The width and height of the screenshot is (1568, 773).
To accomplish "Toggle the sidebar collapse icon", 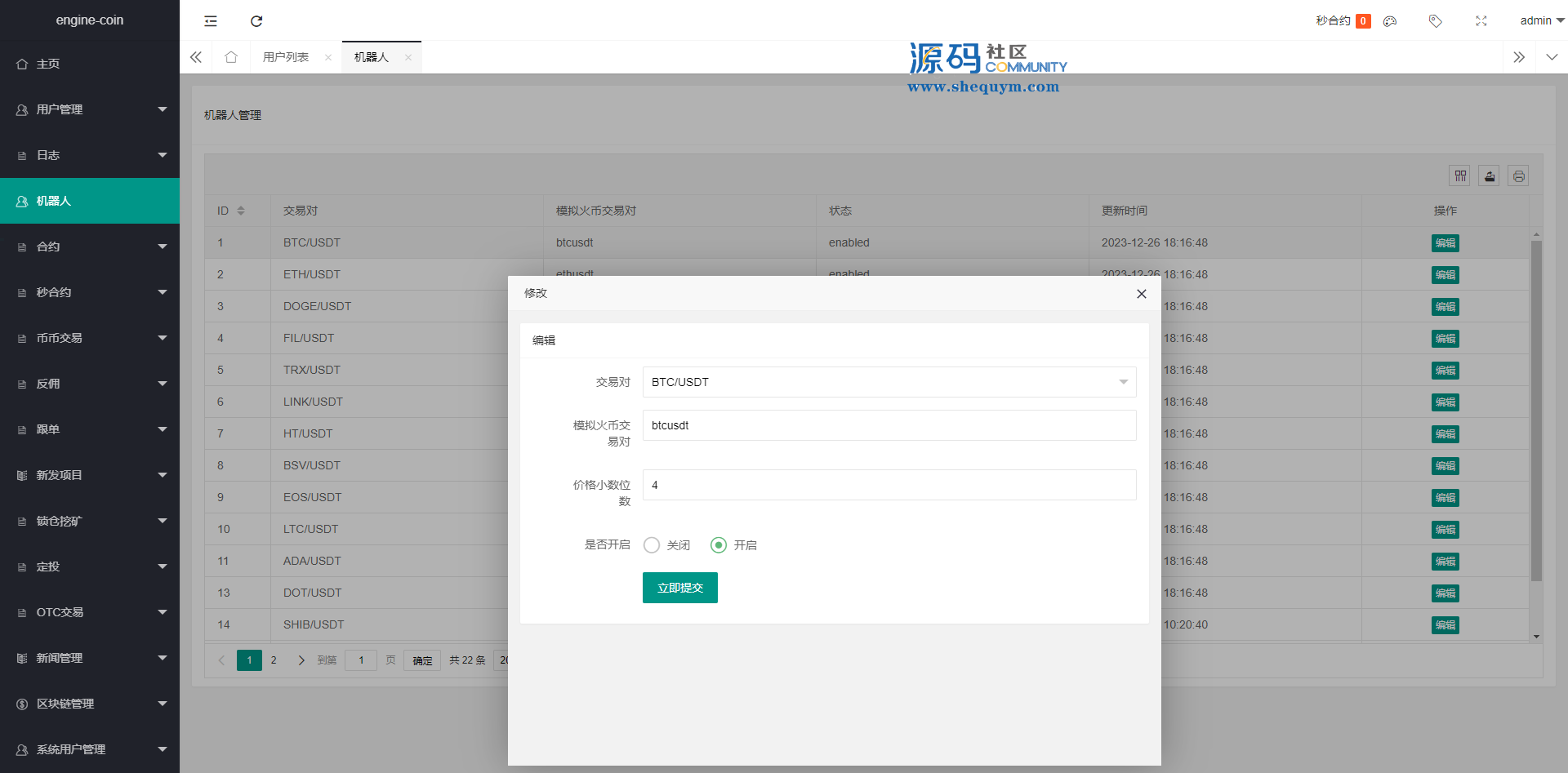I will 211,21.
